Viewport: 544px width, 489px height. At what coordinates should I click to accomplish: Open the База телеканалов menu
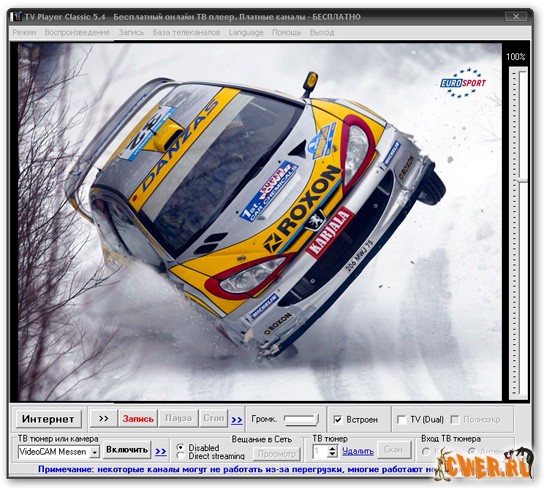coord(186,32)
